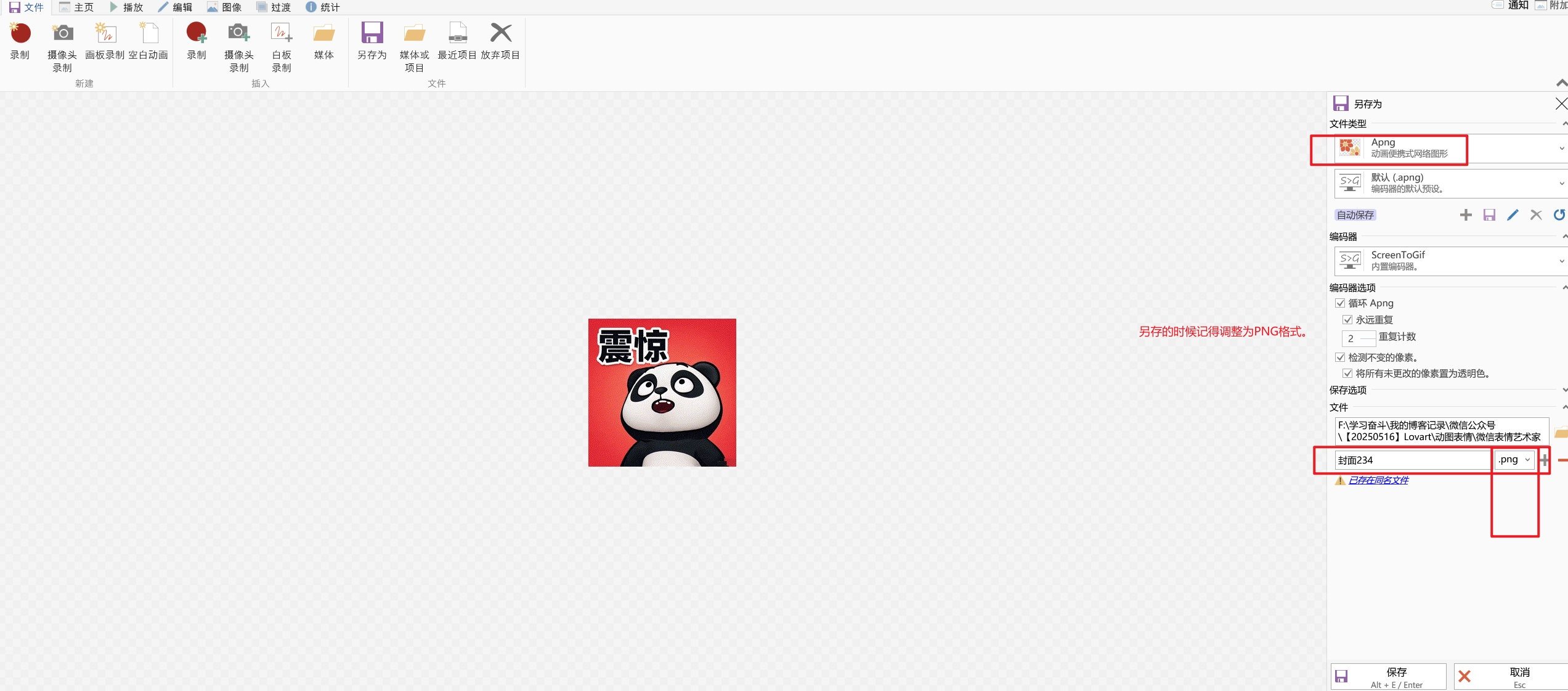Viewport: 1568px width, 691px height.
Task: Click the auto save tag
Action: (1355, 215)
